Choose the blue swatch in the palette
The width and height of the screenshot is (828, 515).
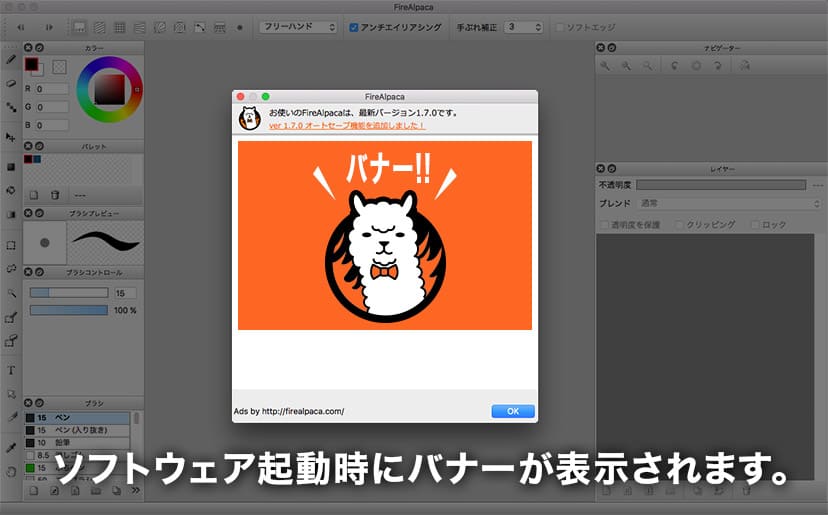point(37,159)
